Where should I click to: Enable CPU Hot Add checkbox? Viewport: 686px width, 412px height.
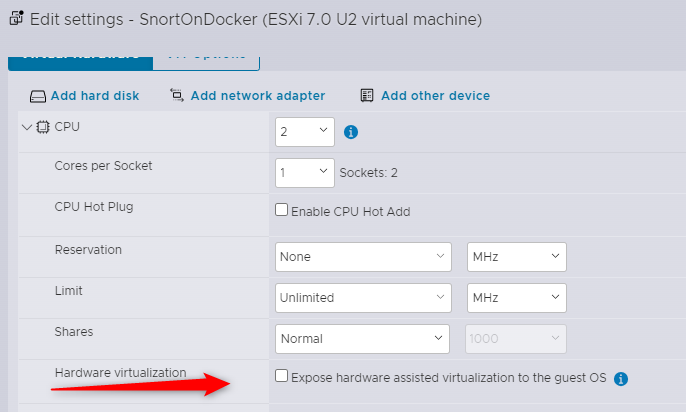(x=282, y=210)
